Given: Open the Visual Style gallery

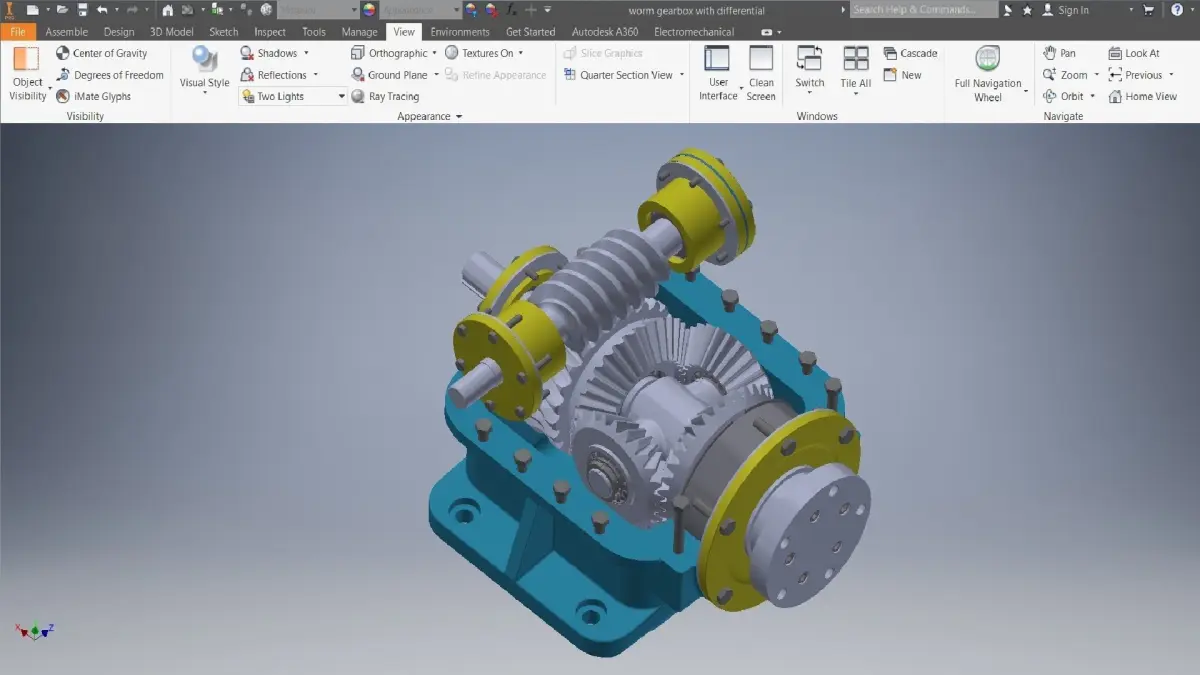Looking at the screenshot, I should pos(204,69).
